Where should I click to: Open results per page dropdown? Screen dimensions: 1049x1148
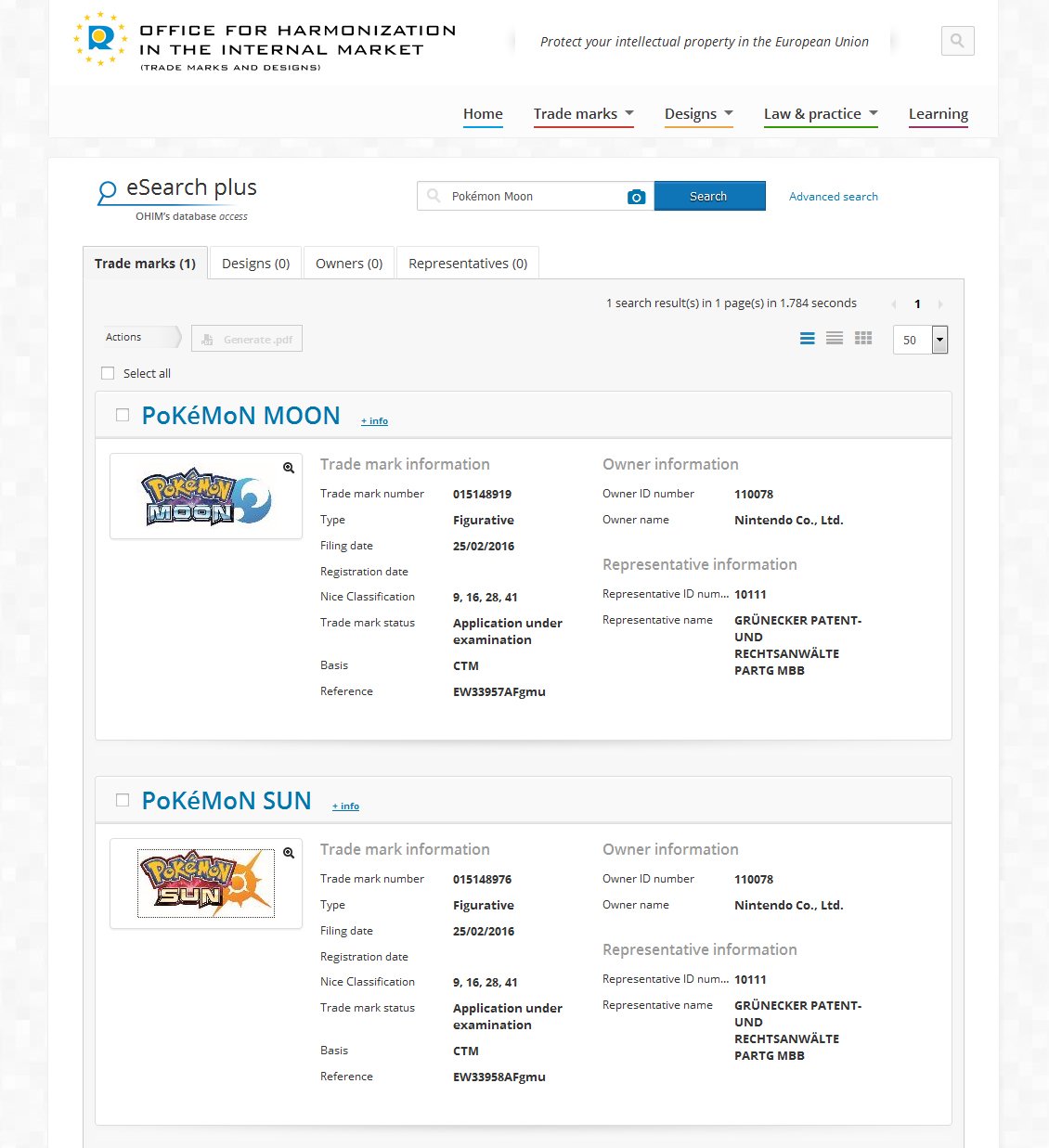pyautogui.click(x=939, y=340)
